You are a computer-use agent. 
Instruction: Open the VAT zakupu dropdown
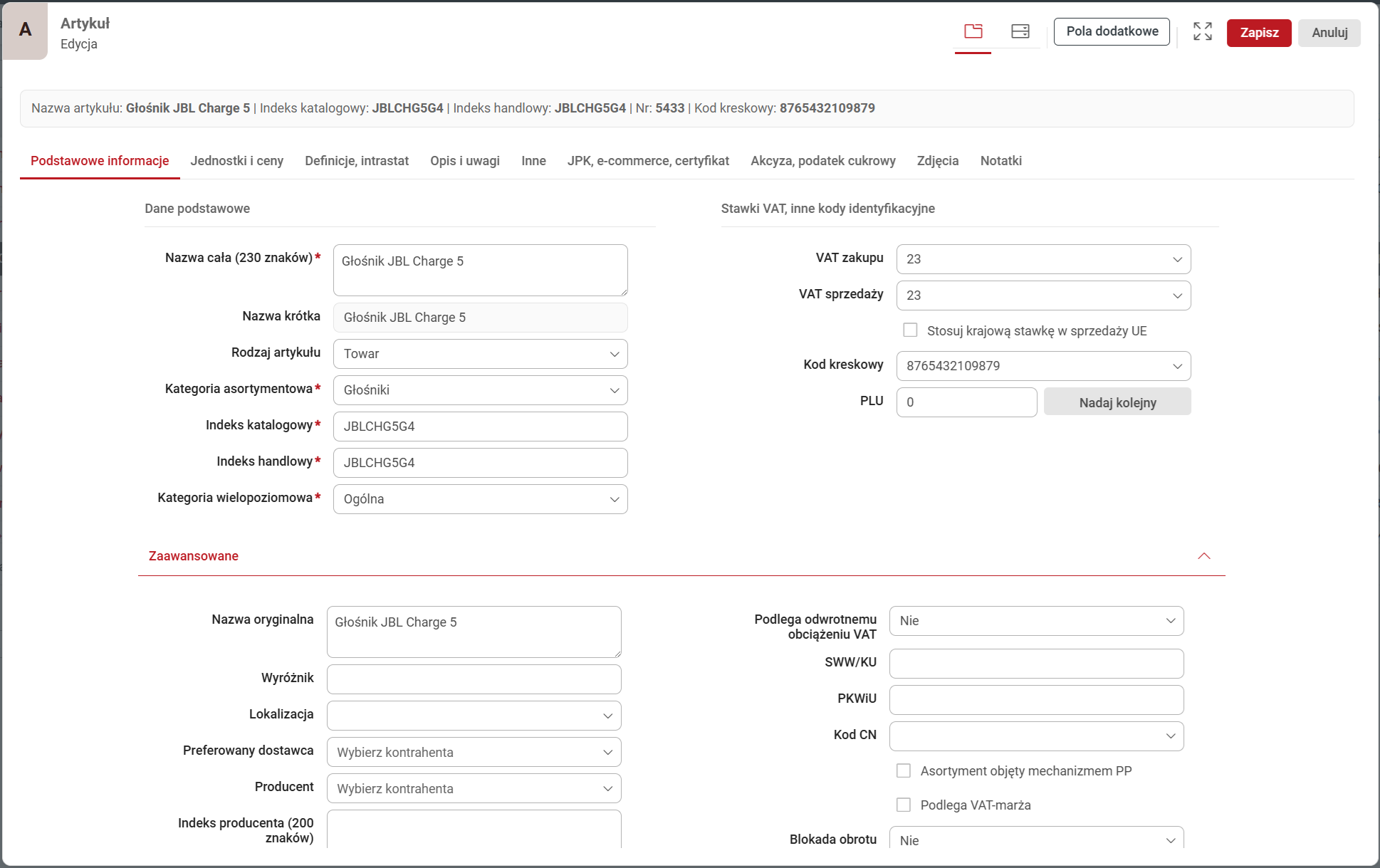(1042, 259)
